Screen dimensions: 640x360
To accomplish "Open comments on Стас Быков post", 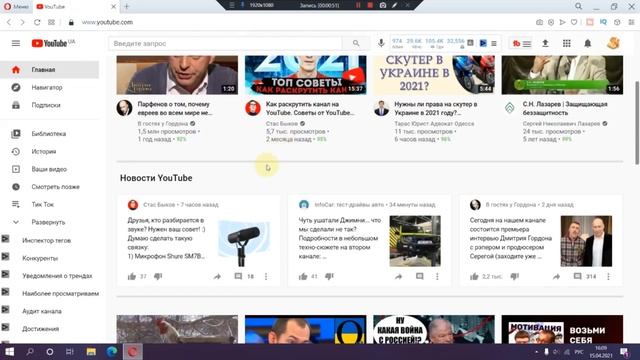I will (238, 276).
